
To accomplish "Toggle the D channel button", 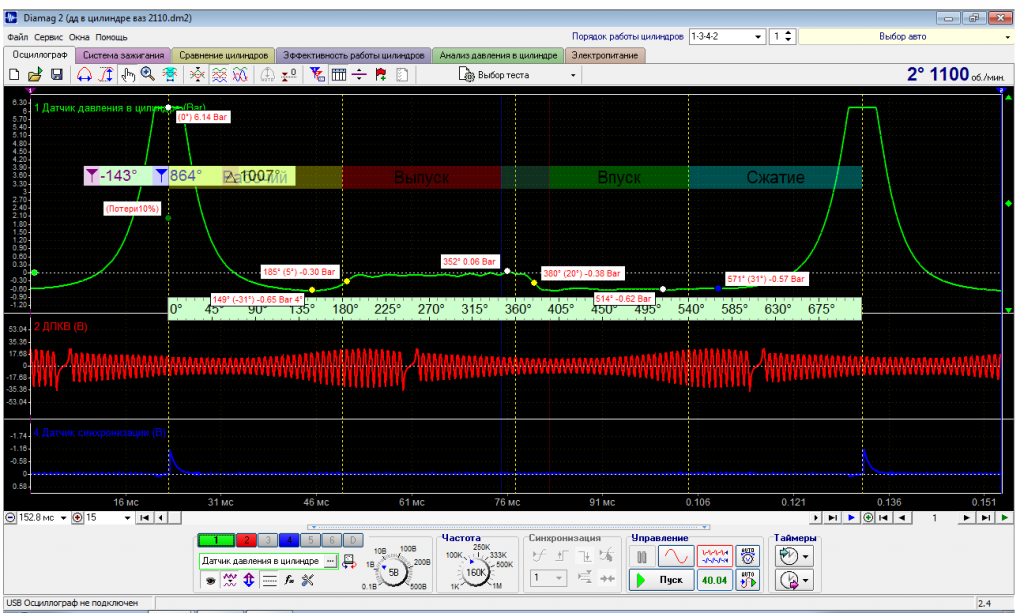I will [x=353, y=540].
